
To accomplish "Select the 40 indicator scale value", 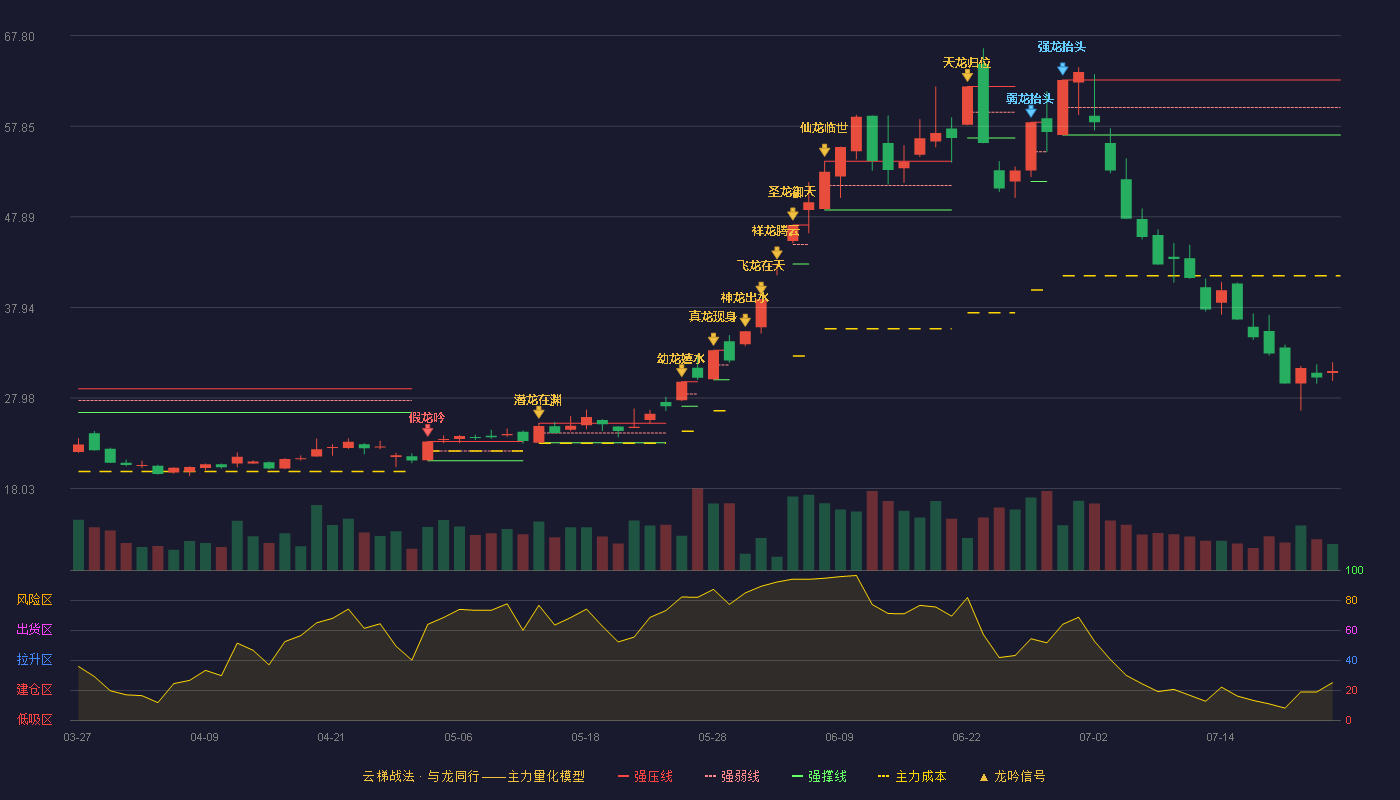I will point(1351,661).
